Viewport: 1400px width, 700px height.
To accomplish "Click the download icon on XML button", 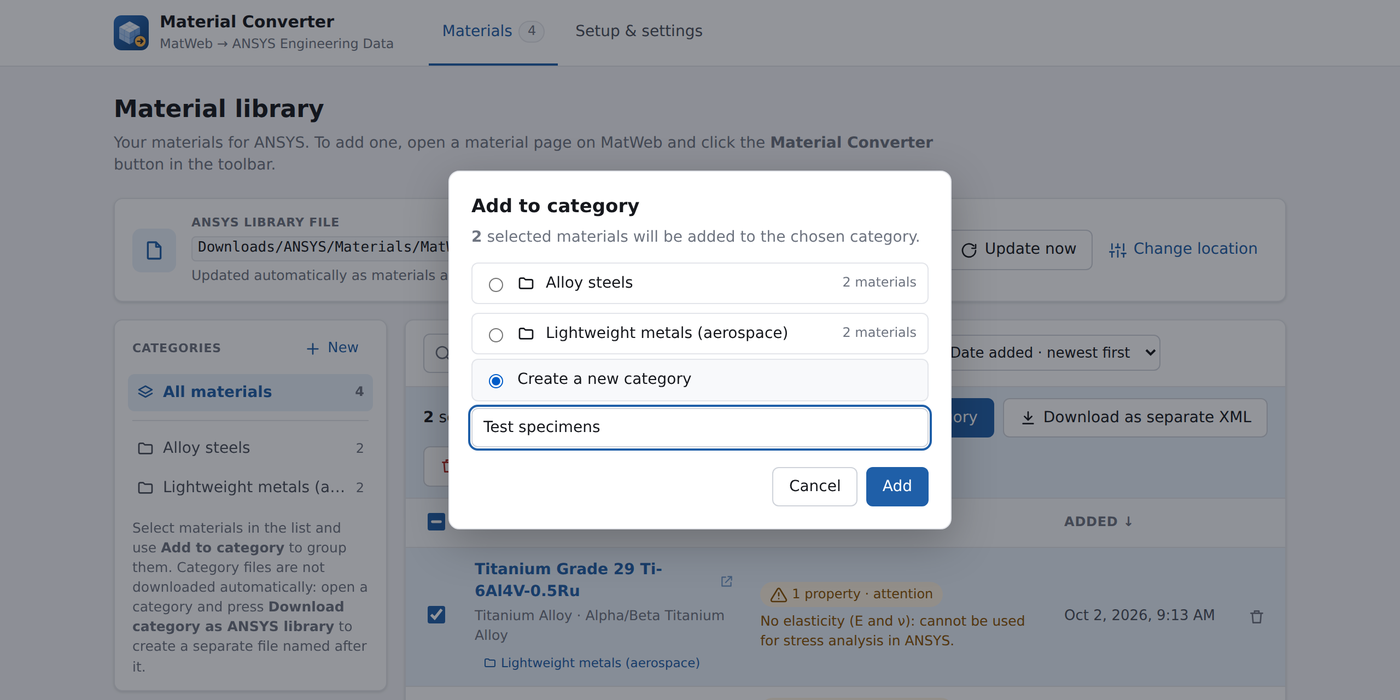I will click(1028, 418).
